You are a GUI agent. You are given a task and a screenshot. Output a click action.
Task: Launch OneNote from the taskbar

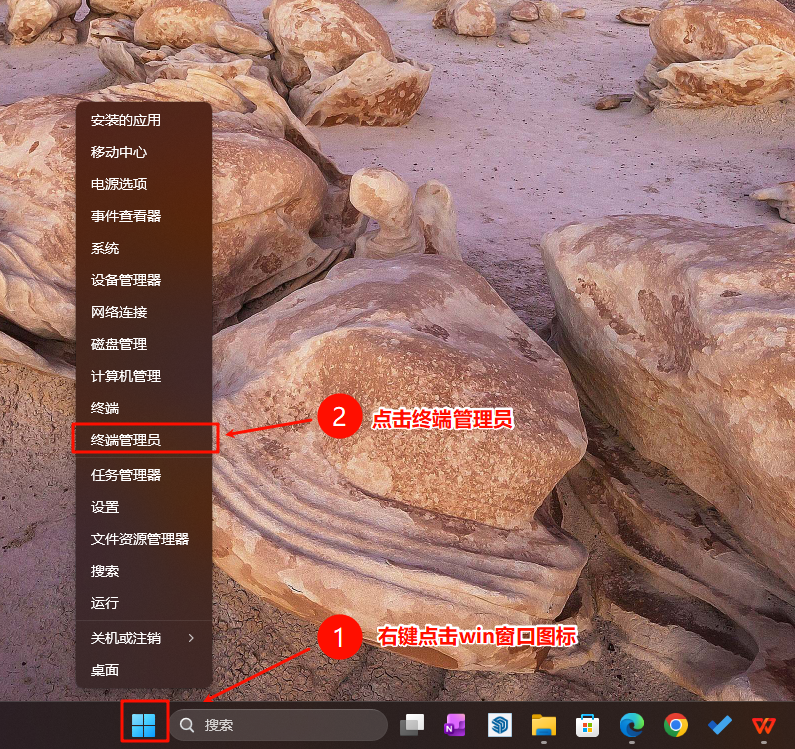(456, 725)
